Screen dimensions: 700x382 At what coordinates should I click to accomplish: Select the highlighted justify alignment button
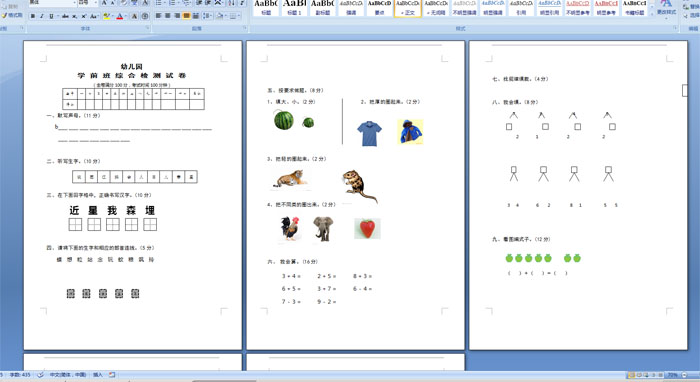(x=186, y=16)
